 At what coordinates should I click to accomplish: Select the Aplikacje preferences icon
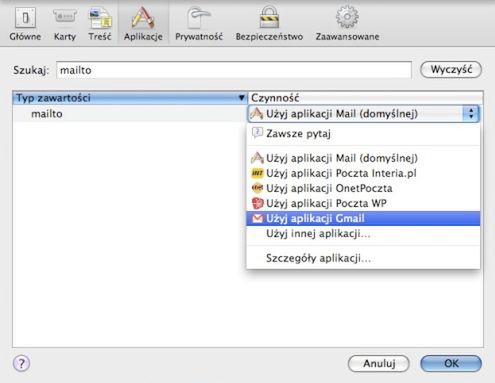point(143,17)
